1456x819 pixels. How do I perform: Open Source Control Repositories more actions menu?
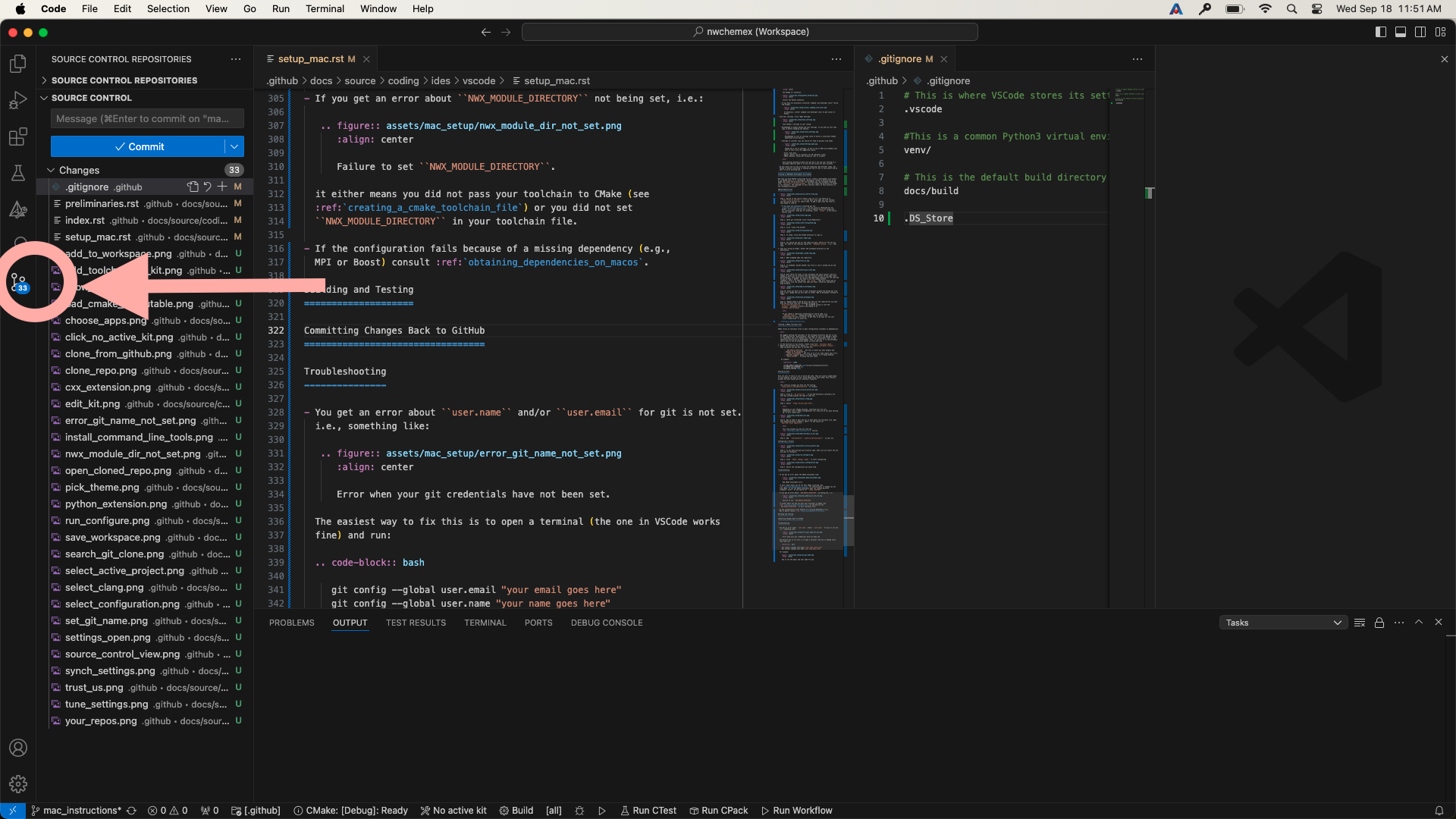(x=236, y=59)
